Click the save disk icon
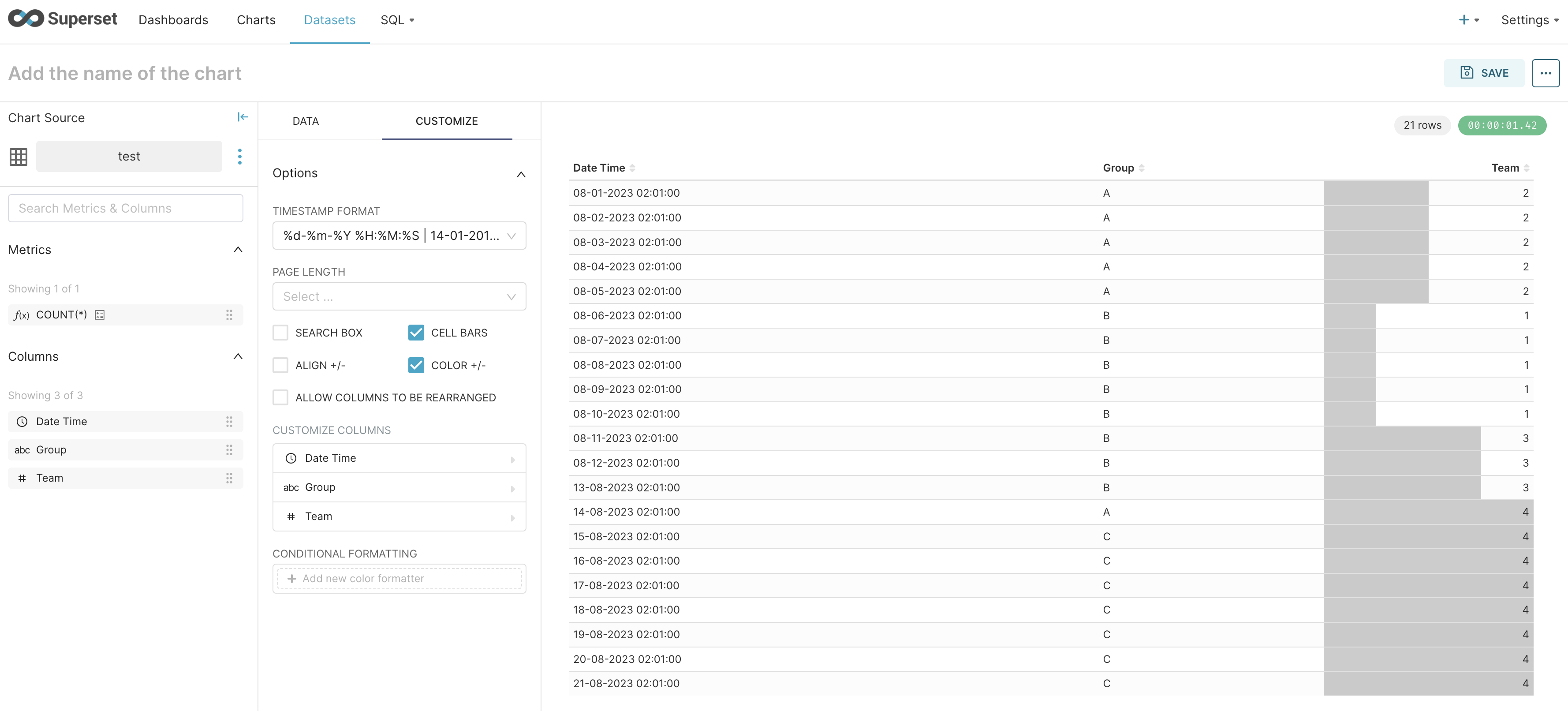Screen dimensions: 1568x711 tap(1467, 72)
